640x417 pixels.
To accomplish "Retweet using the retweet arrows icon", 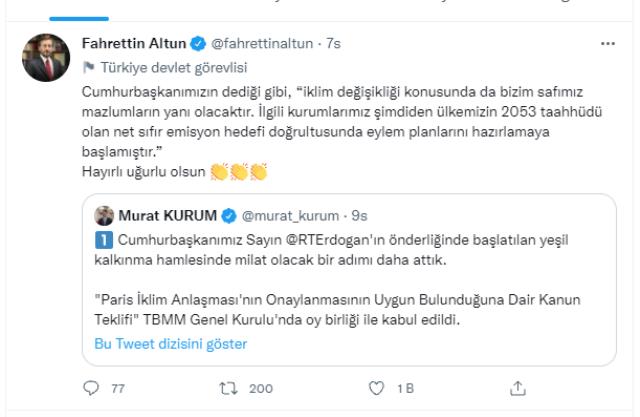I will [x=228, y=388].
